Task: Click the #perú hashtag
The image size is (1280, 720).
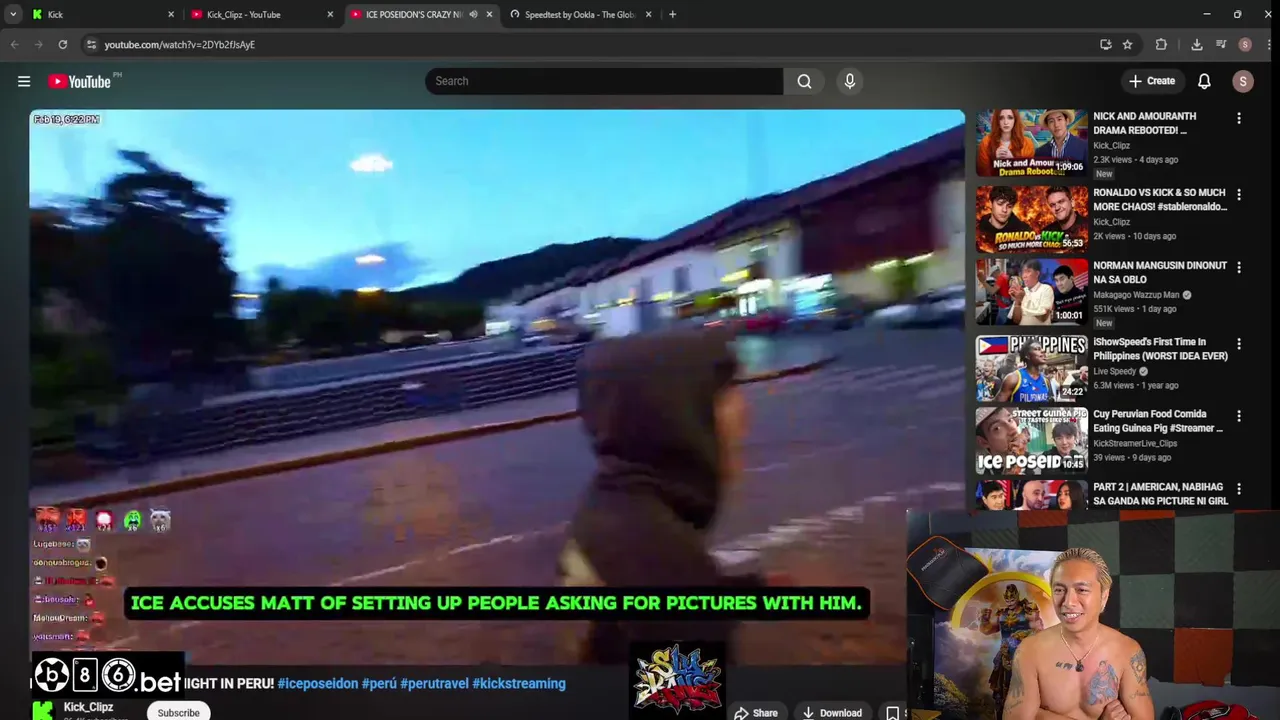Action: [379, 683]
